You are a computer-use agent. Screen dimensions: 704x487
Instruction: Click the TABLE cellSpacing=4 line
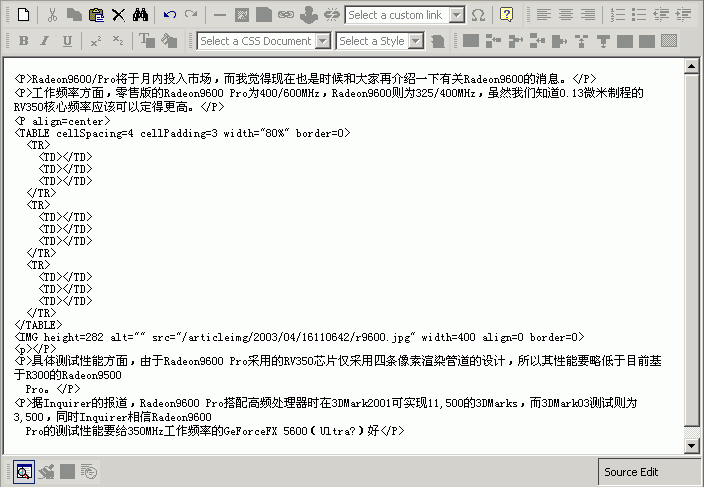click(182, 133)
